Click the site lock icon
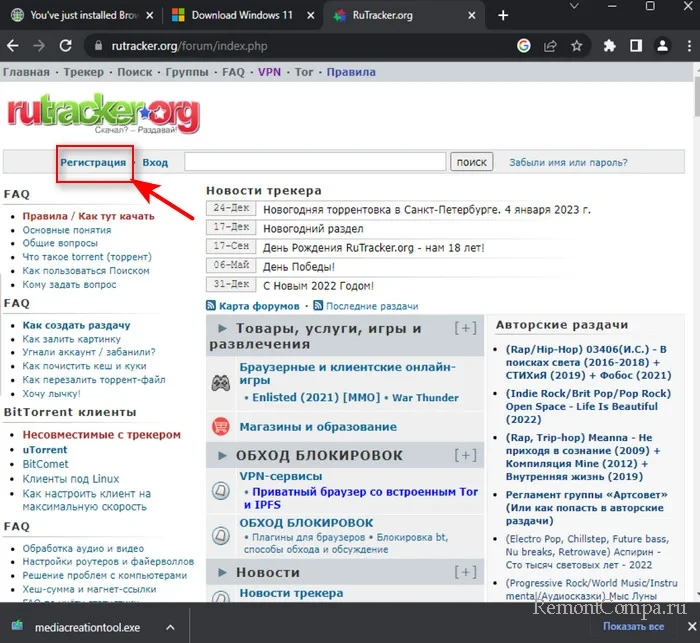This screenshot has width=700, height=643. 99,46
